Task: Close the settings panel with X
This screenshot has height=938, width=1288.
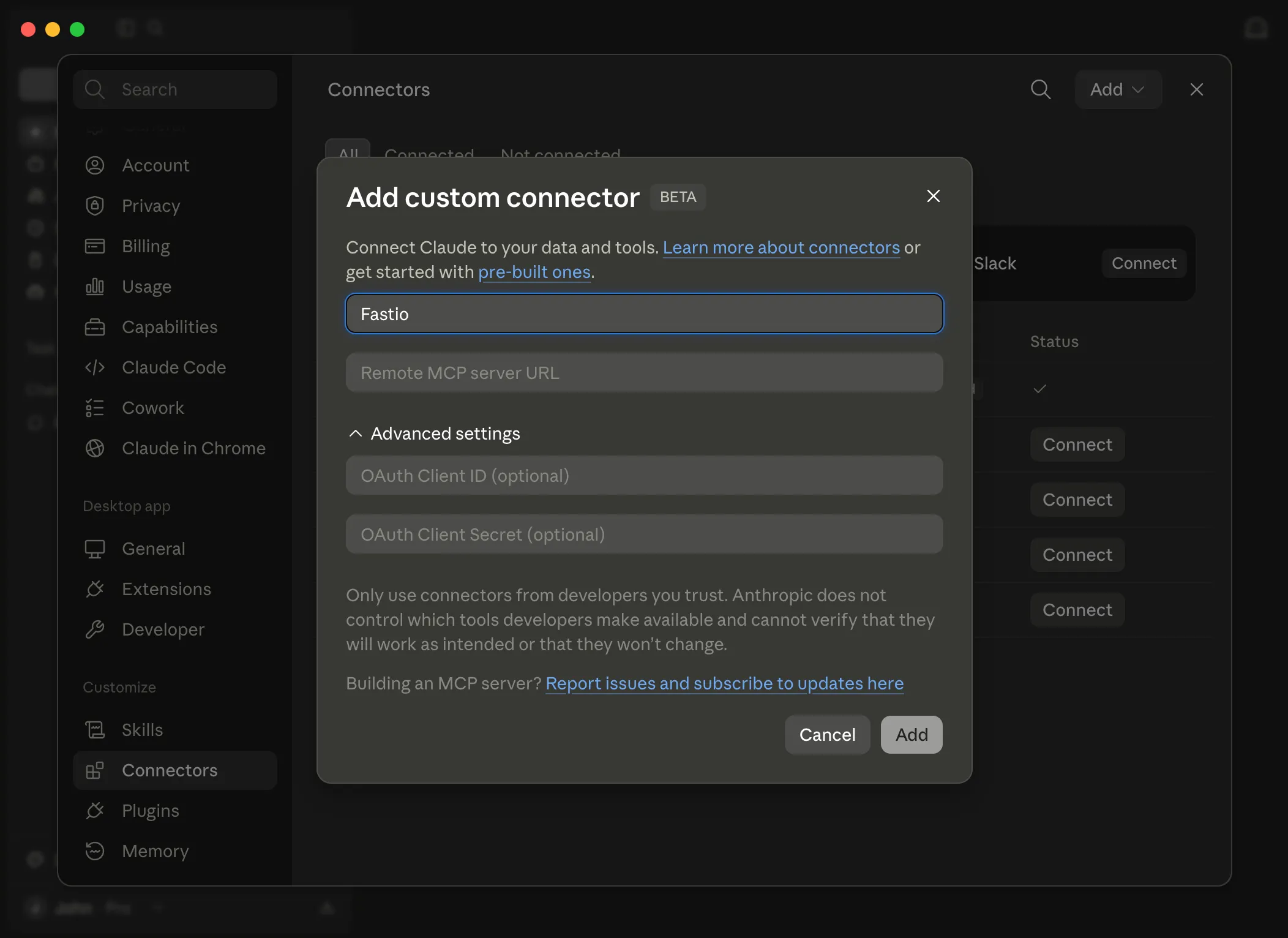Action: pyautogui.click(x=1197, y=89)
